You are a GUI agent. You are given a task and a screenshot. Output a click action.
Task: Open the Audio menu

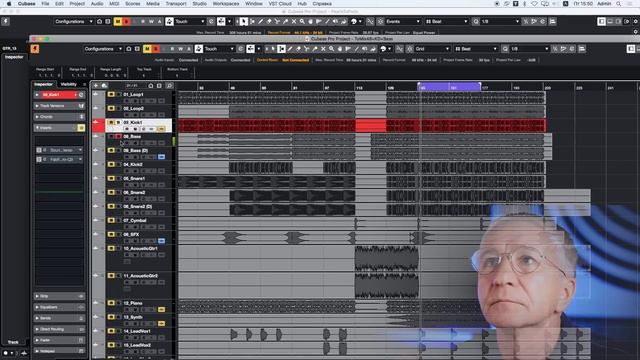(97, 4)
